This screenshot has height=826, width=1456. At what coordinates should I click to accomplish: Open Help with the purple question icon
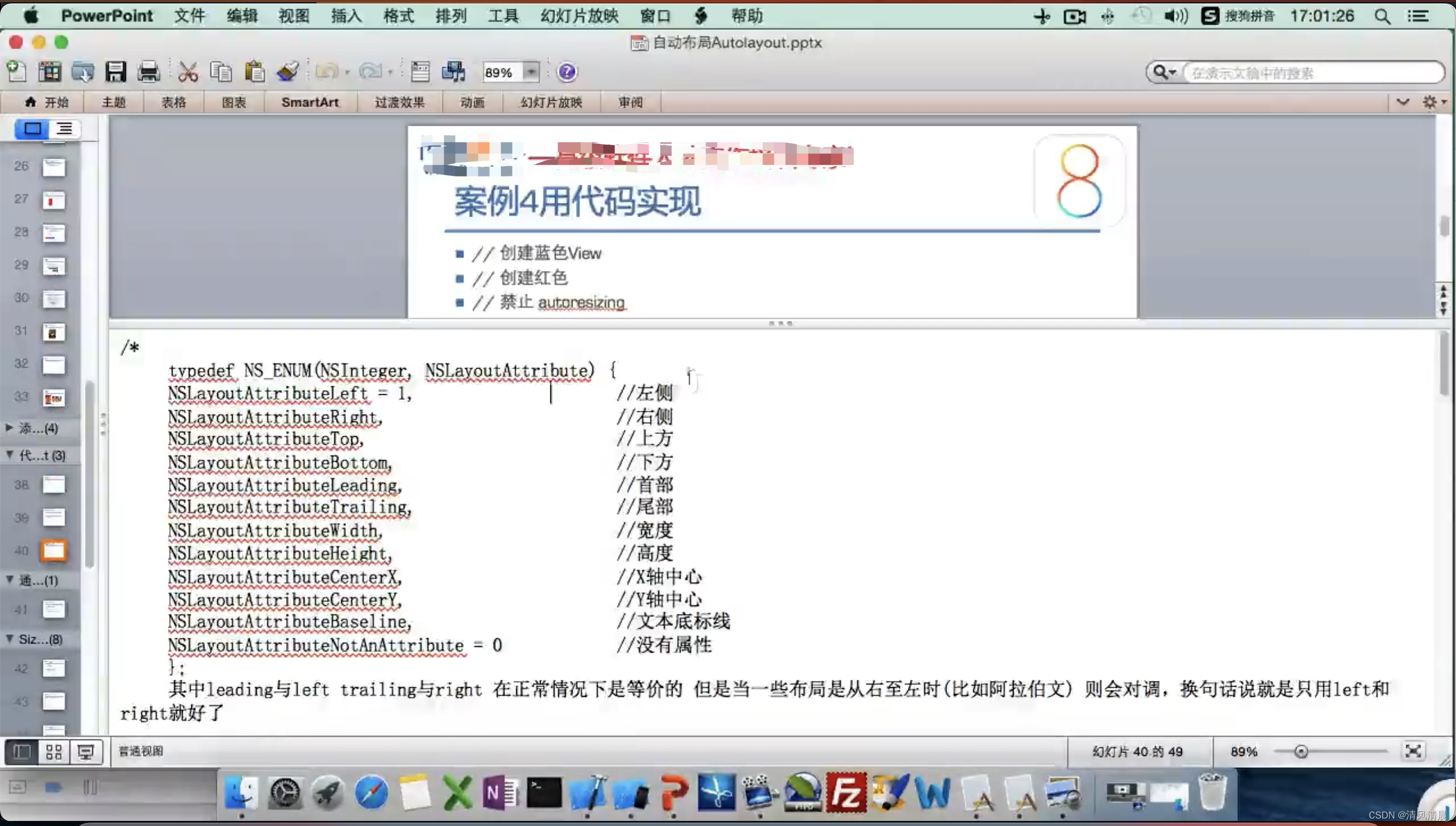pos(566,72)
